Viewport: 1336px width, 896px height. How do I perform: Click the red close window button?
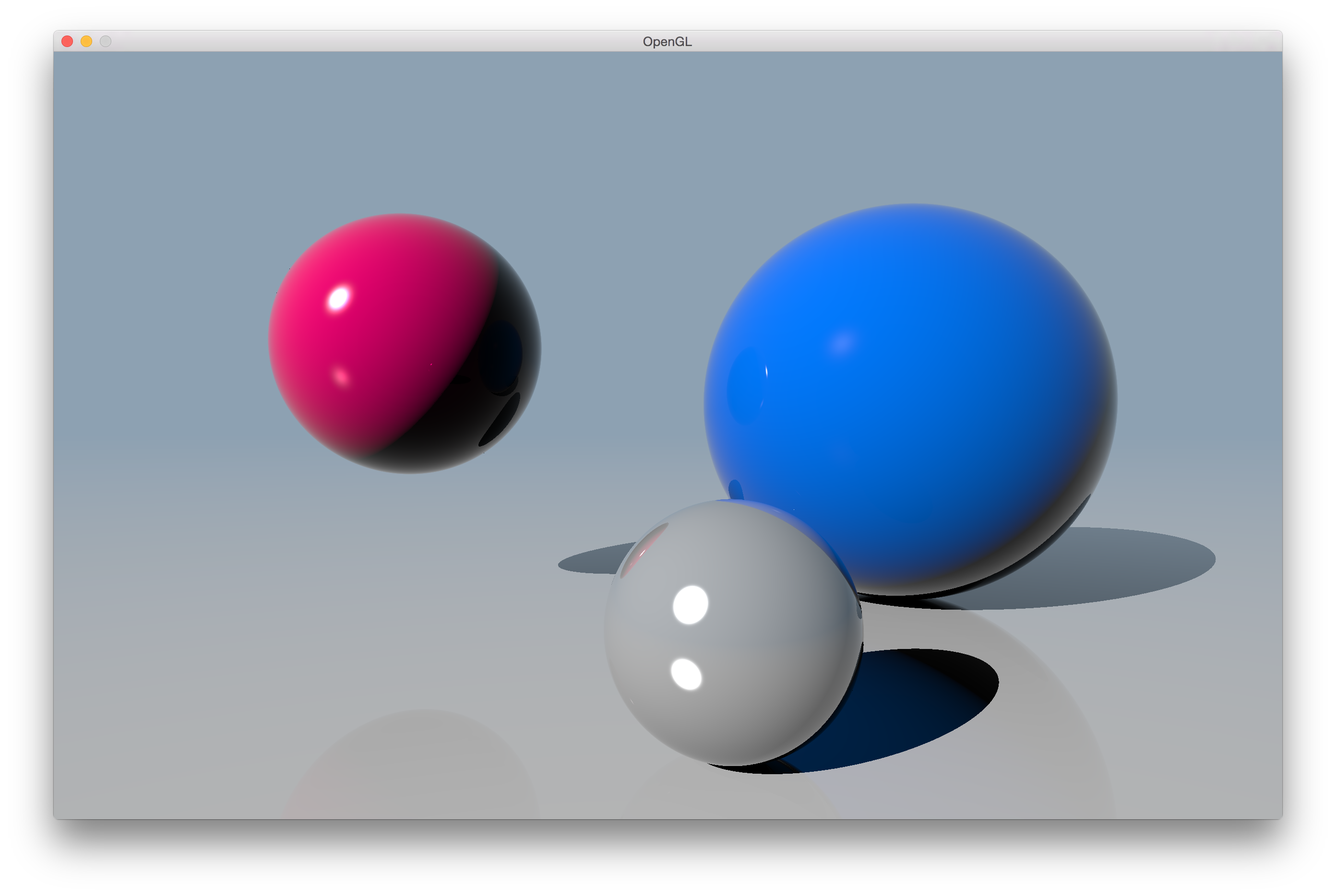[x=67, y=41]
